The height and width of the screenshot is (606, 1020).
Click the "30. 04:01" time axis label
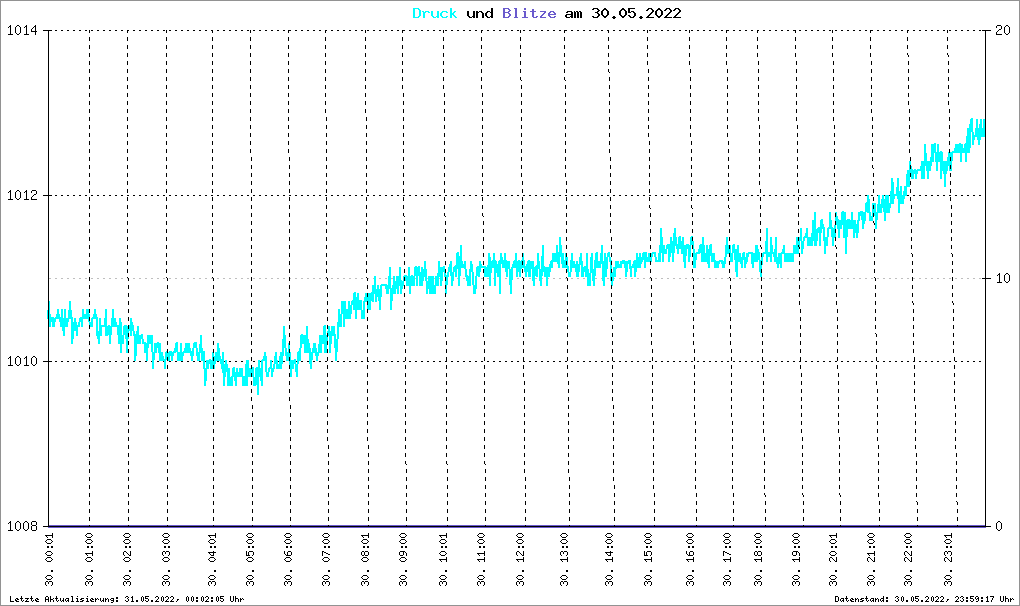[213, 560]
